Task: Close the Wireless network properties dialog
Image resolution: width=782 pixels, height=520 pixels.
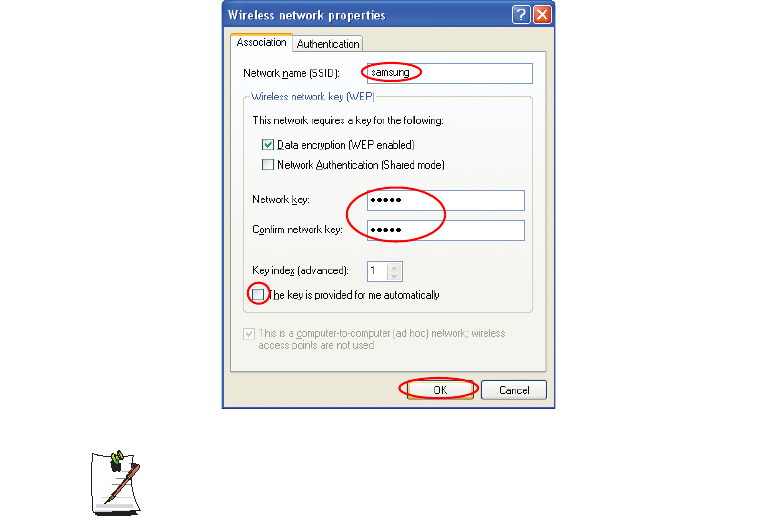Action: tap(542, 14)
